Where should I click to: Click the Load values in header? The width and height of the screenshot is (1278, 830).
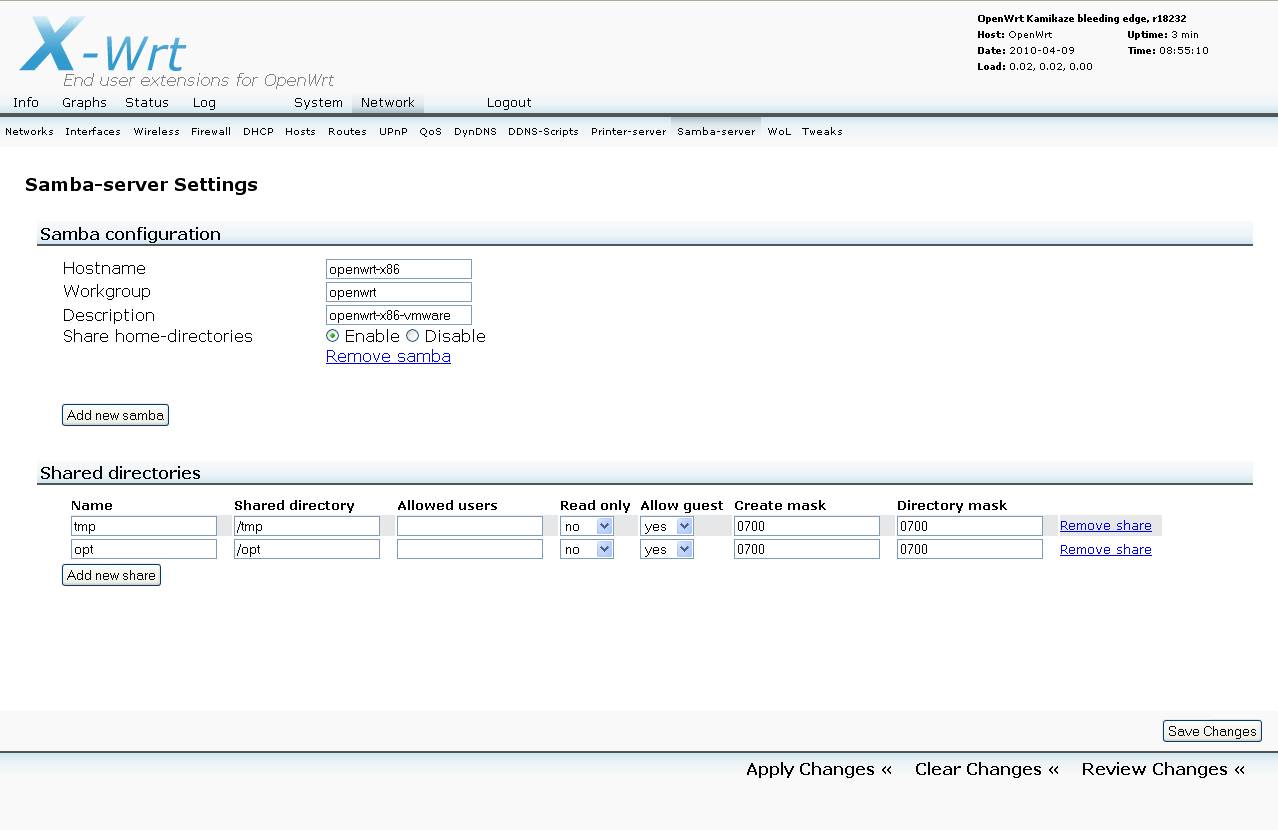click(1050, 66)
